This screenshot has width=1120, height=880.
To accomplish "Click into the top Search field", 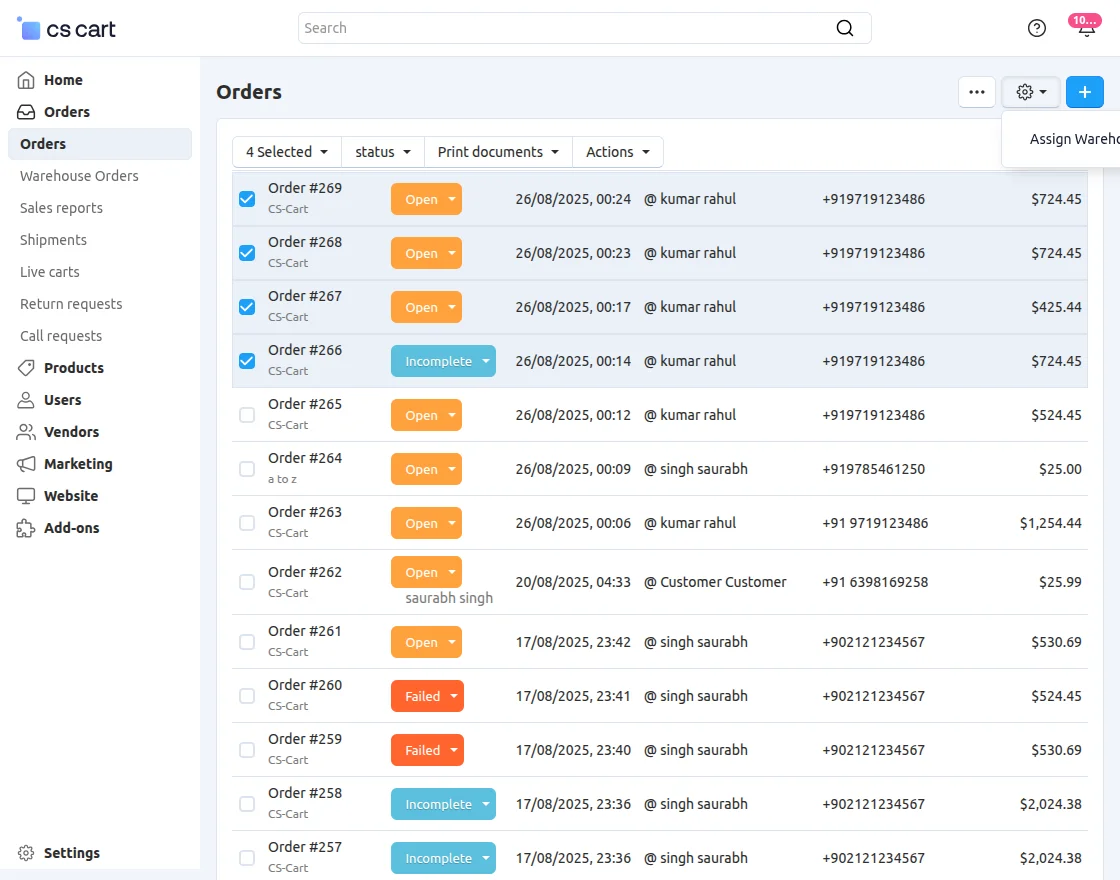I will [x=565, y=28].
